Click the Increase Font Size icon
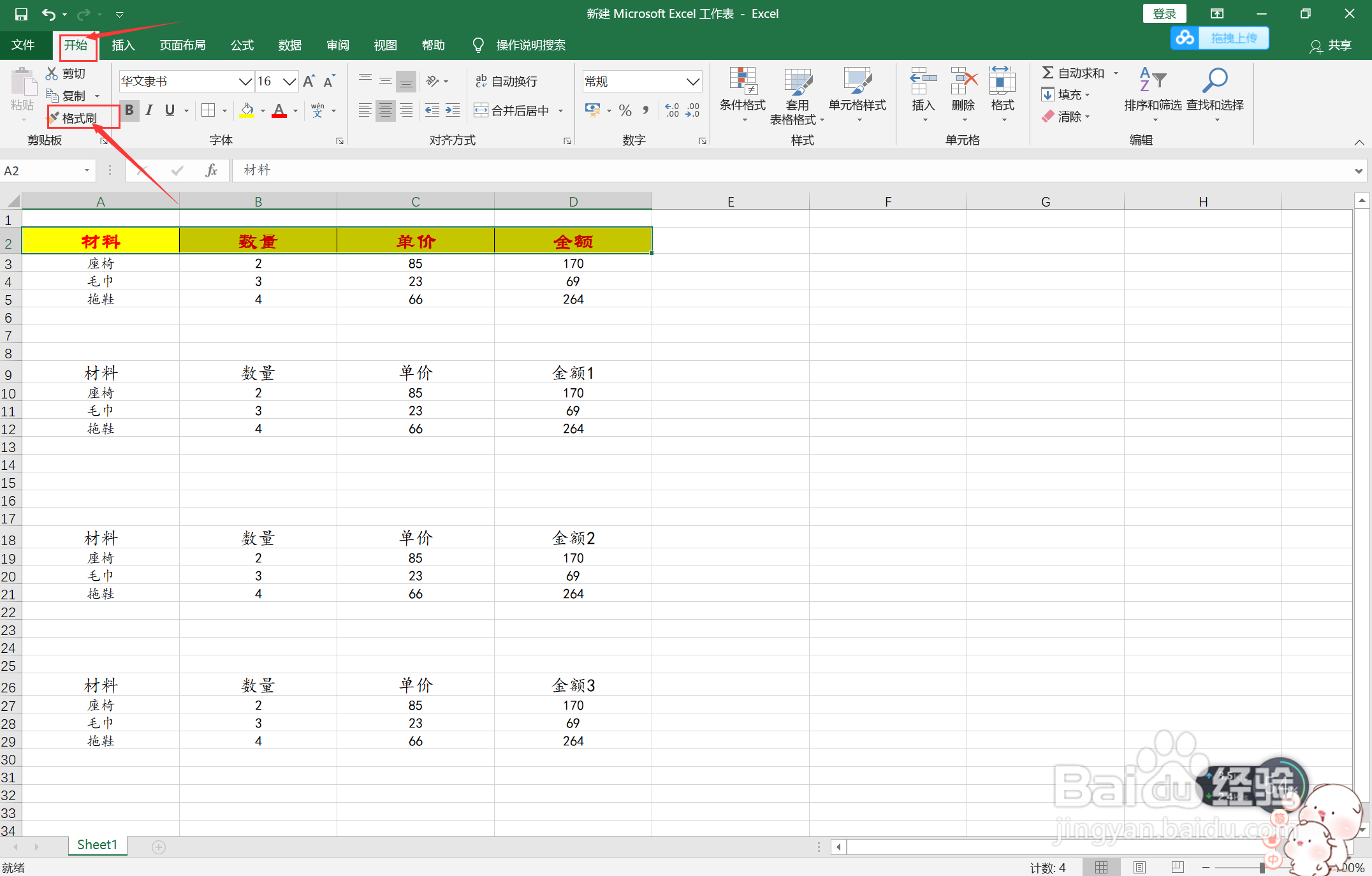 coord(309,82)
